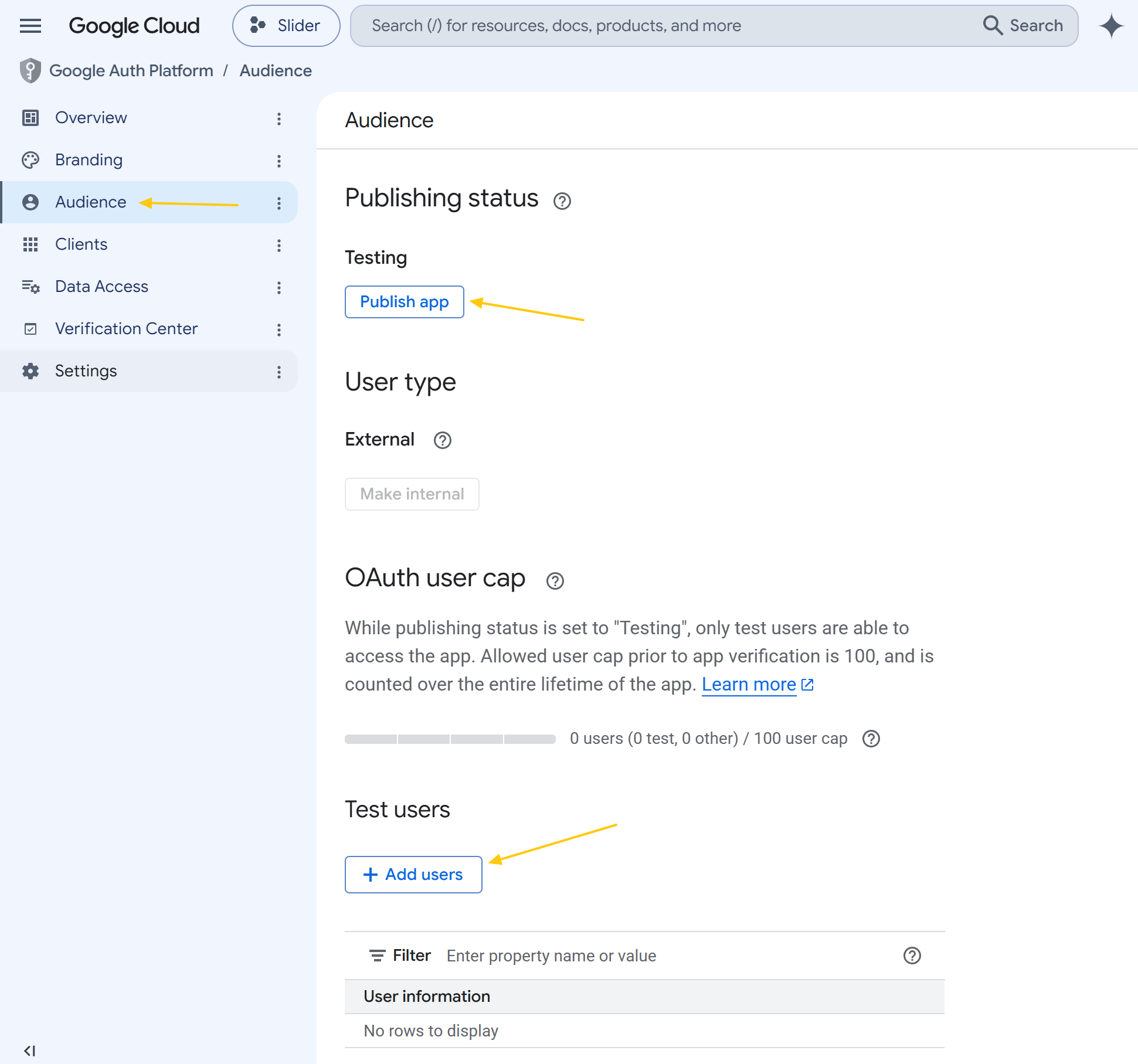The width and height of the screenshot is (1138, 1064).
Task: Click the External user type help icon
Action: pos(443,440)
